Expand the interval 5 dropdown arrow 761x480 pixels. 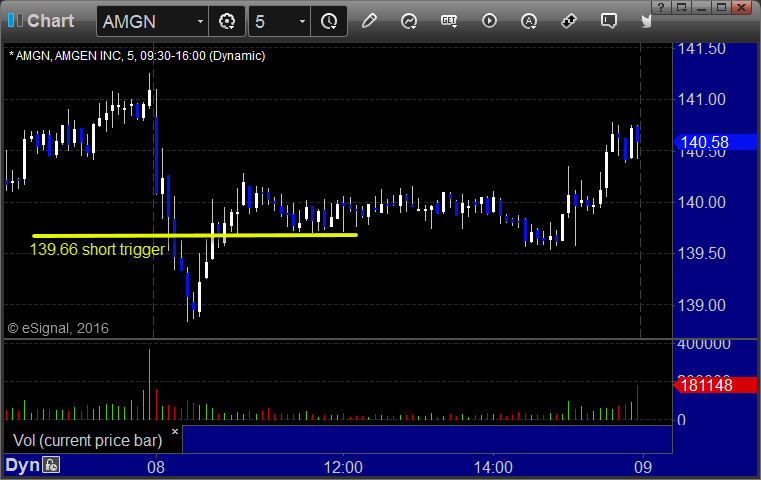coord(302,21)
